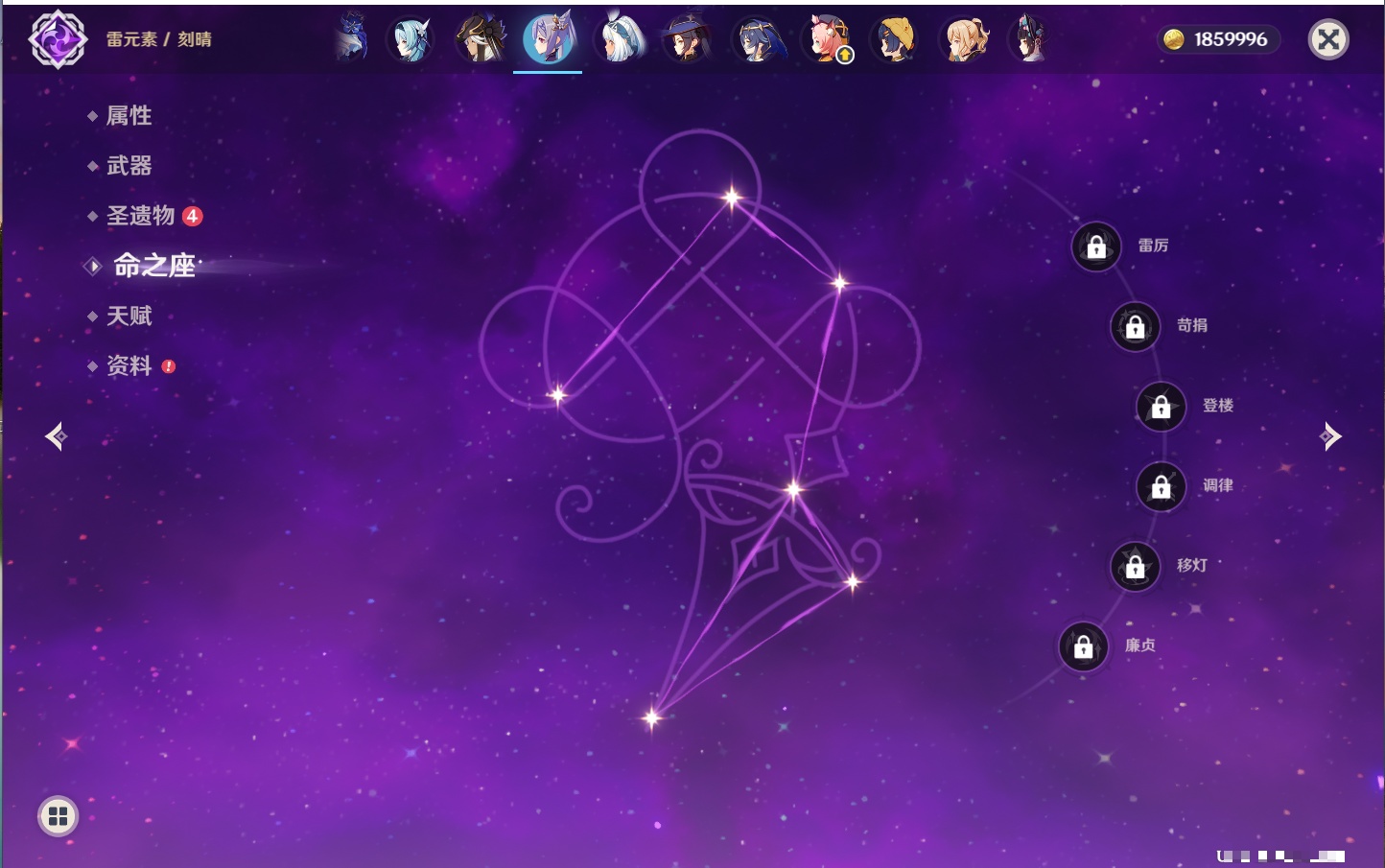1385x868 pixels.
Task: Open locked constellation 调律
Action: point(1161,487)
